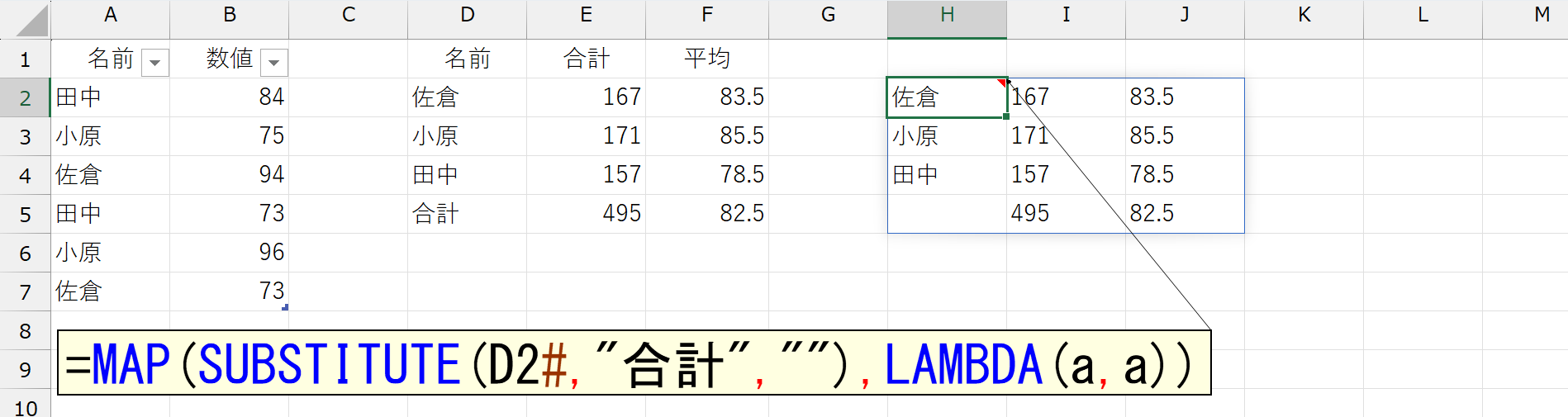1568x417 pixels.
Task: Open the 数値 filter dropdown in B1
Action: pos(273,63)
